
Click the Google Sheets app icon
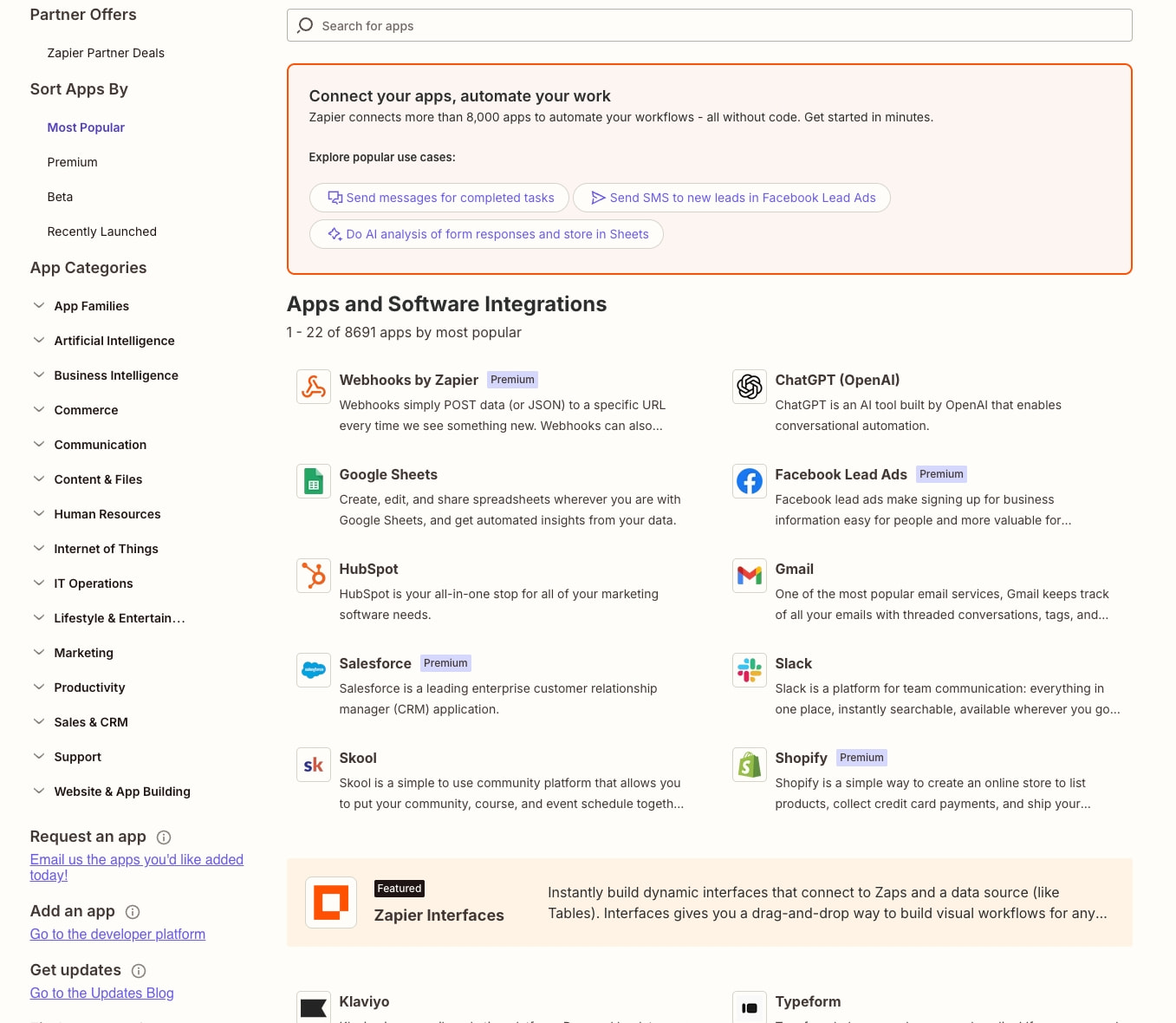[x=314, y=481]
